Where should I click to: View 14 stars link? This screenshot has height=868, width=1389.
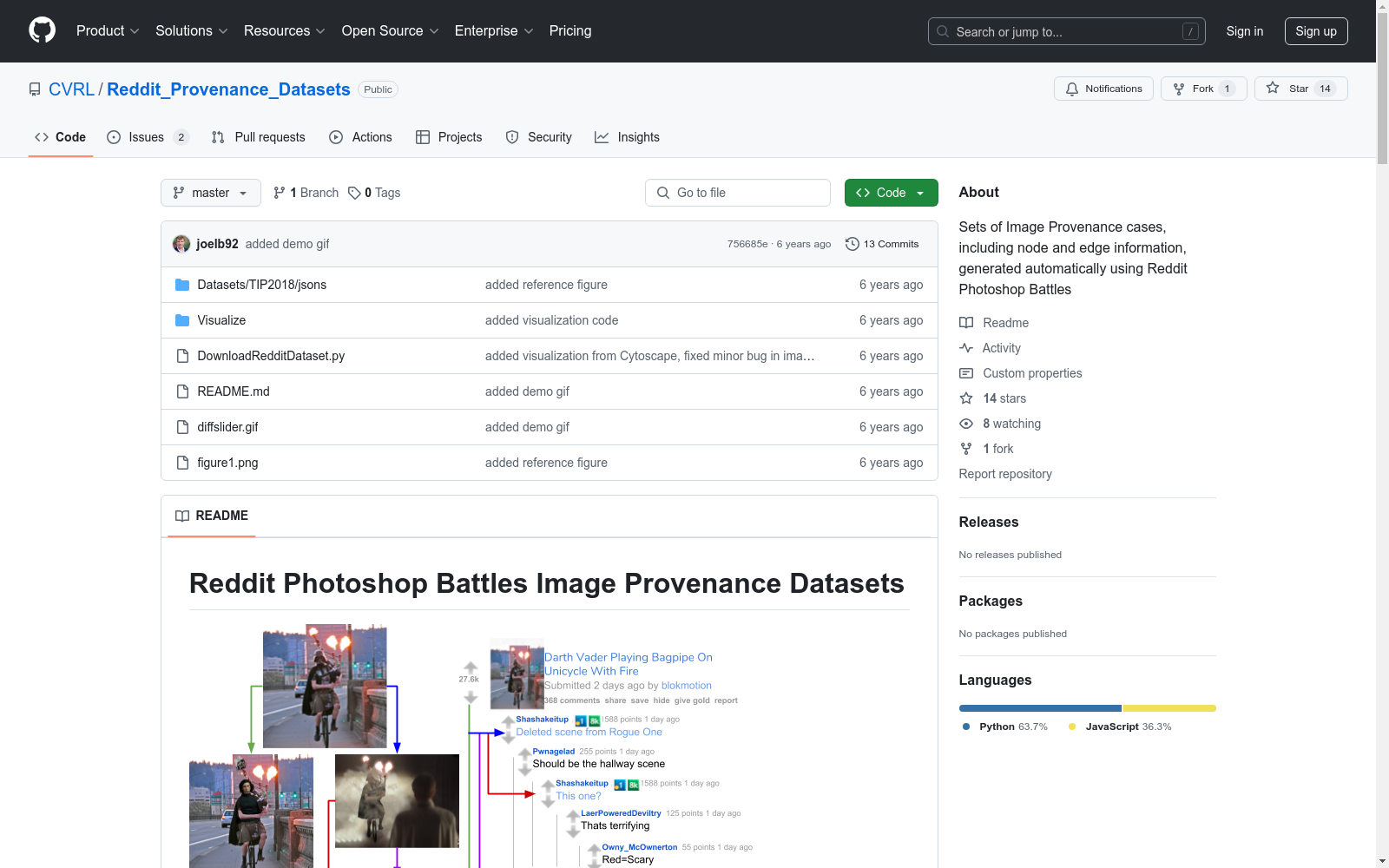click(x=993, y=398)
